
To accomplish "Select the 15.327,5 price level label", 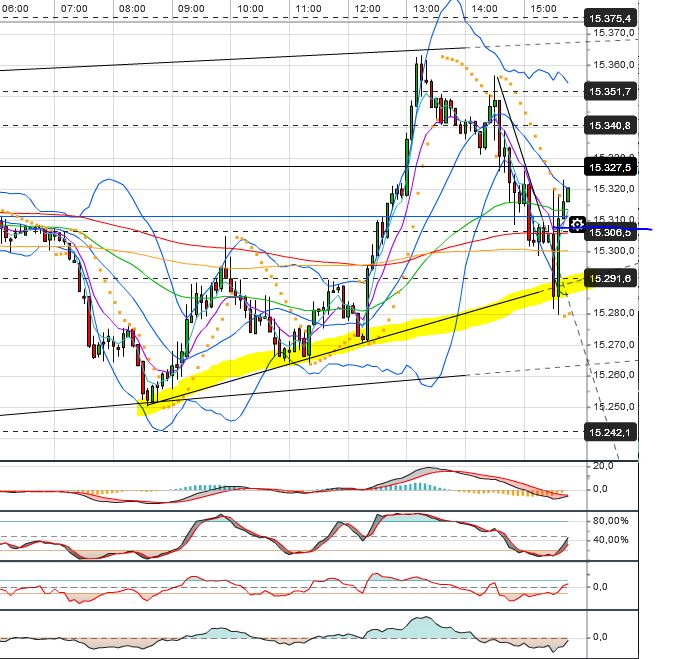I will [610, 167].
